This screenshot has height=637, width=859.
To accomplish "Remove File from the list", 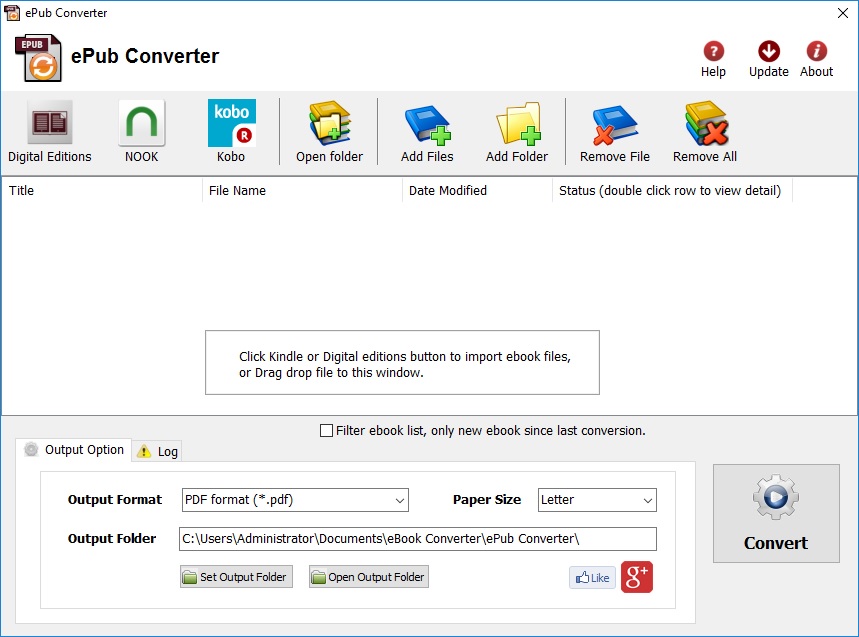I will pos(615,132).
